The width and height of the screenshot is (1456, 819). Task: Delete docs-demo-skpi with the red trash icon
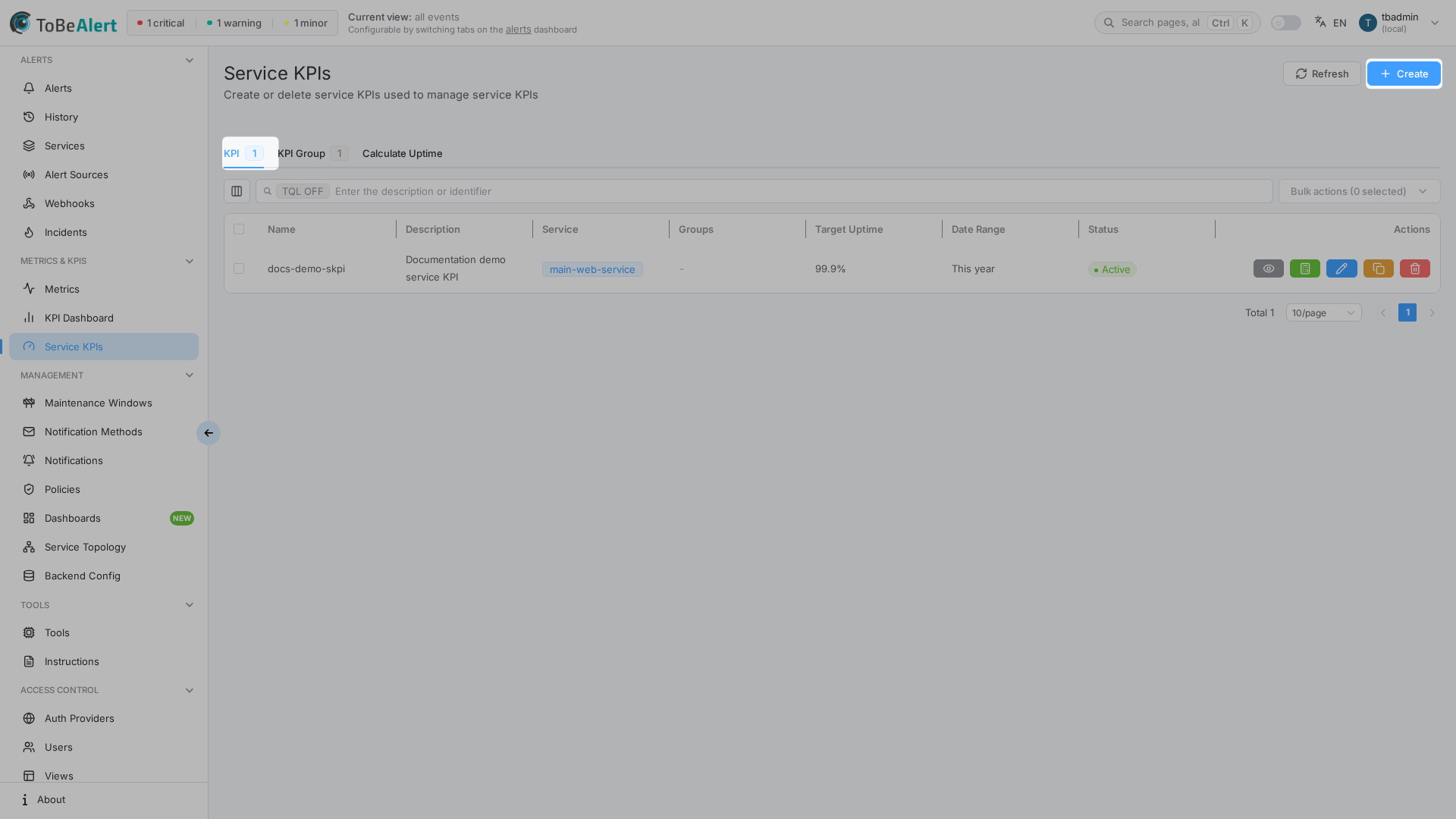point(1414,268)
